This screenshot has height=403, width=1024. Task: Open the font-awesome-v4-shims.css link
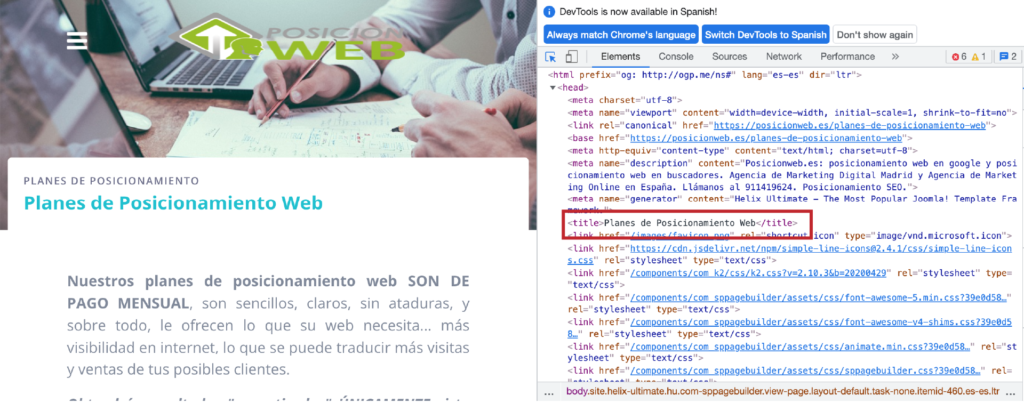(x=790, y=329)
